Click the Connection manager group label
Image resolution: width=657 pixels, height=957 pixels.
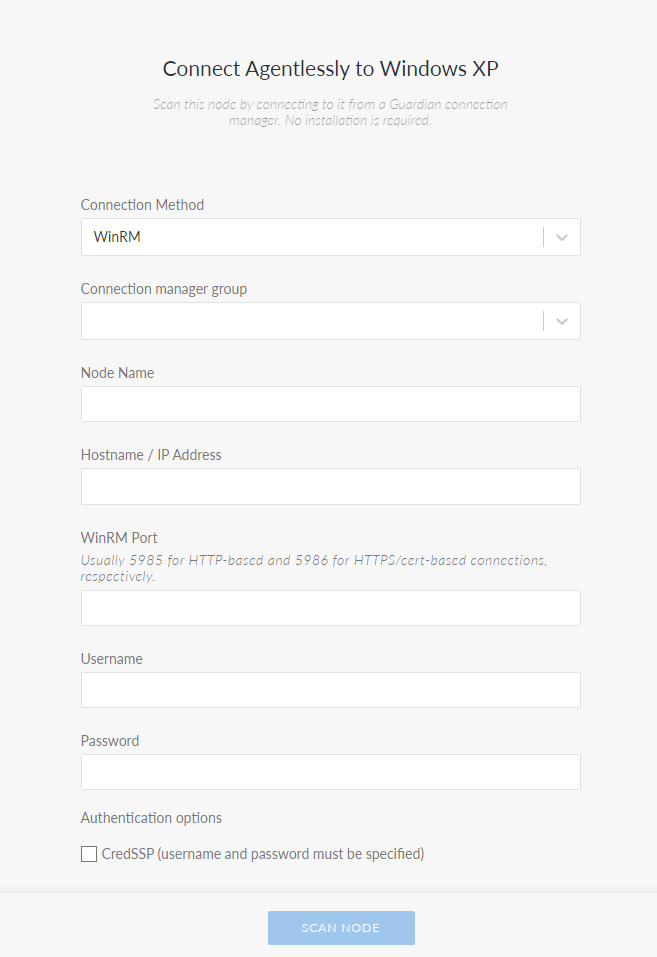164,289
